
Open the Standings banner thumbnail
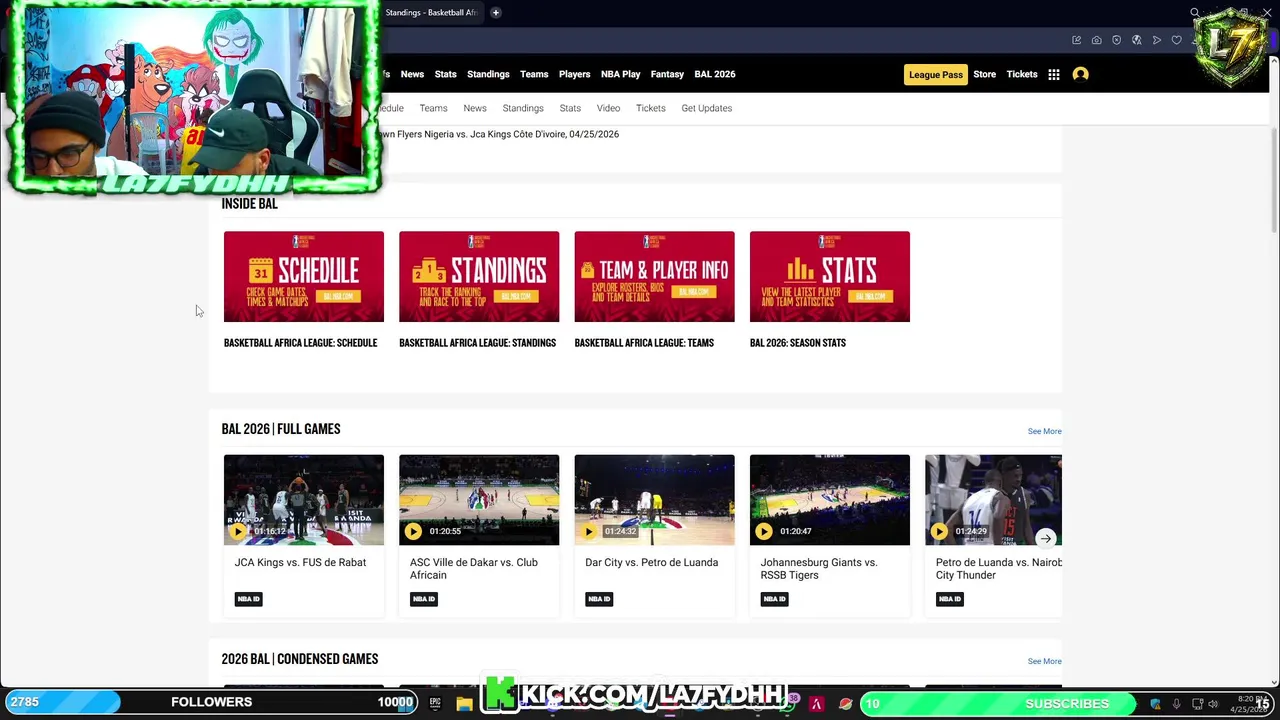[x=479, y=277]
